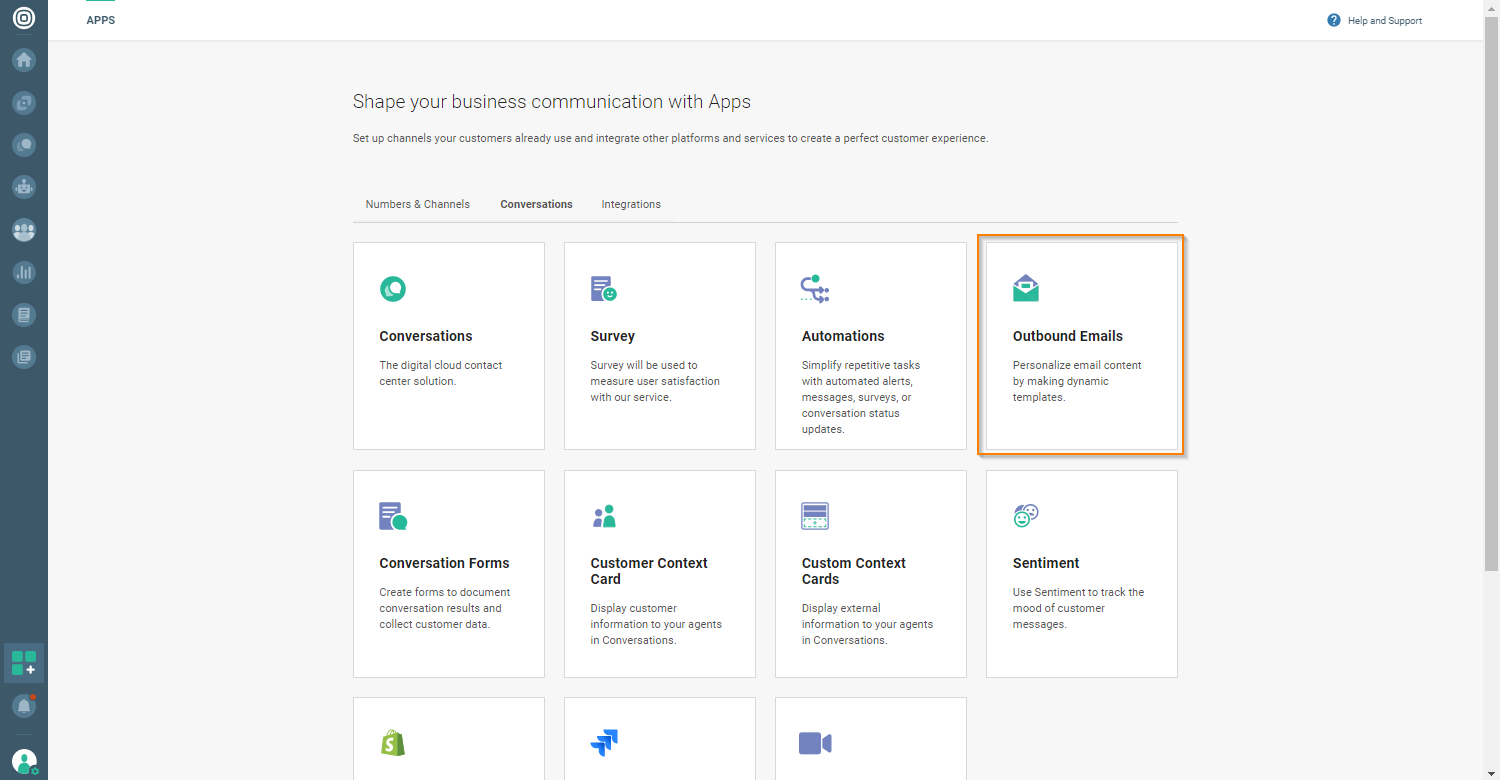Click the logo icon at sidebar top

pos(24,18)
